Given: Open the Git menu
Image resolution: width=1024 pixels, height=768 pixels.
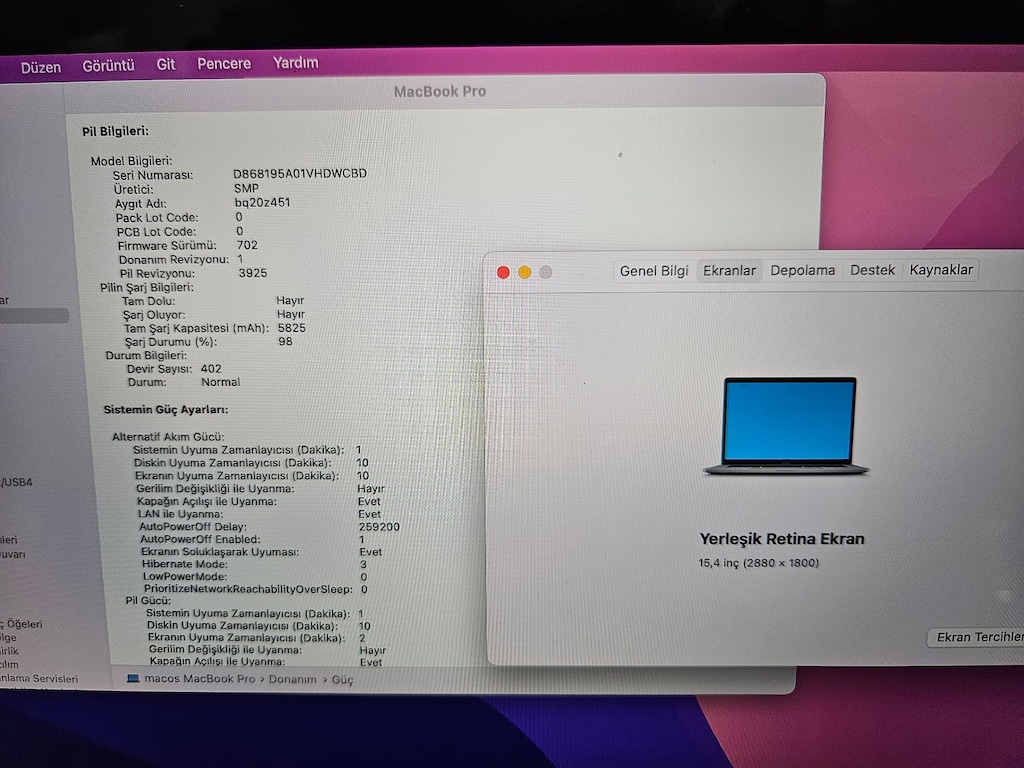Looking at the screenshot, I should coord(166,64).
